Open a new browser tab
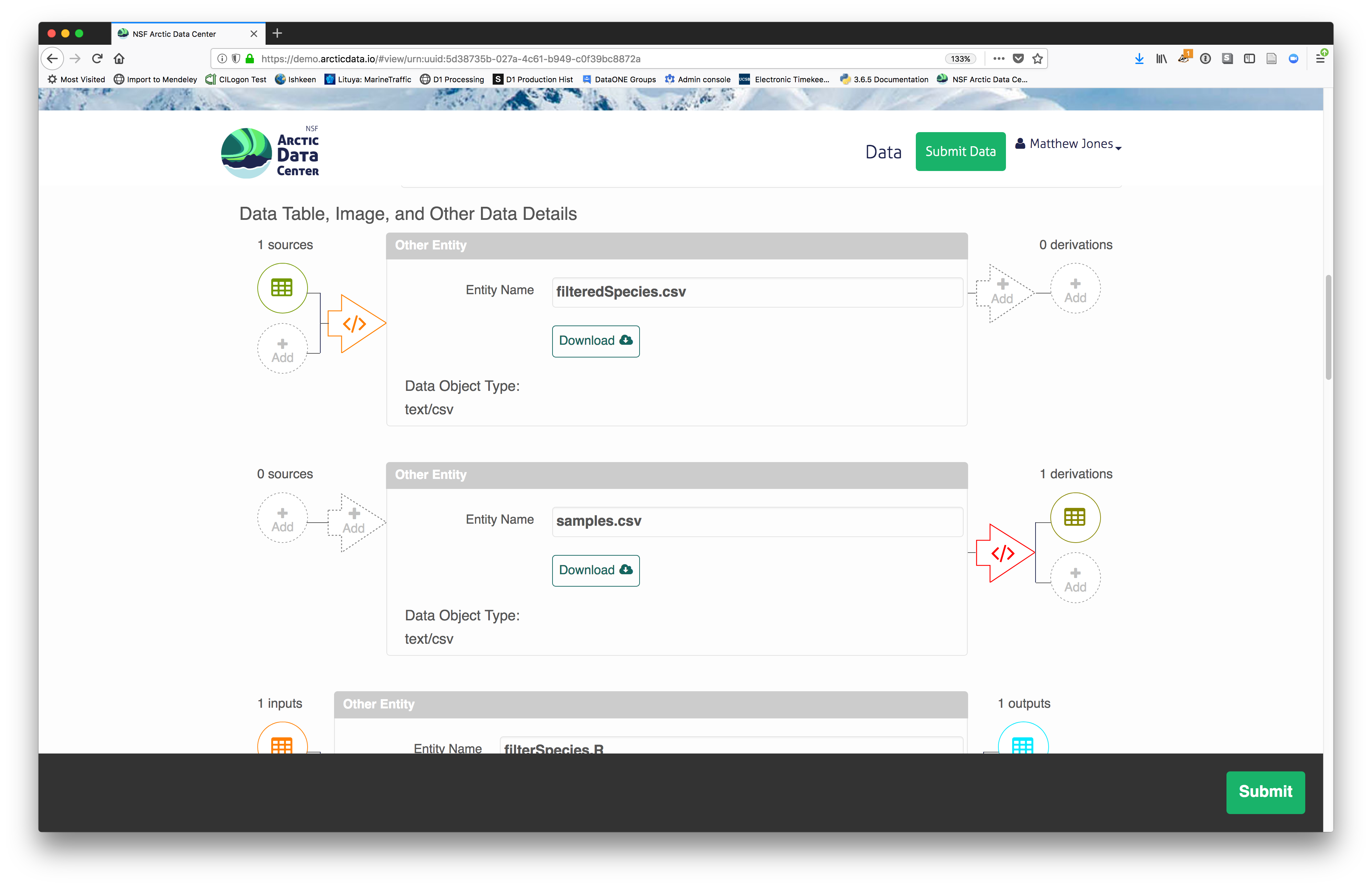 [278, 33]
